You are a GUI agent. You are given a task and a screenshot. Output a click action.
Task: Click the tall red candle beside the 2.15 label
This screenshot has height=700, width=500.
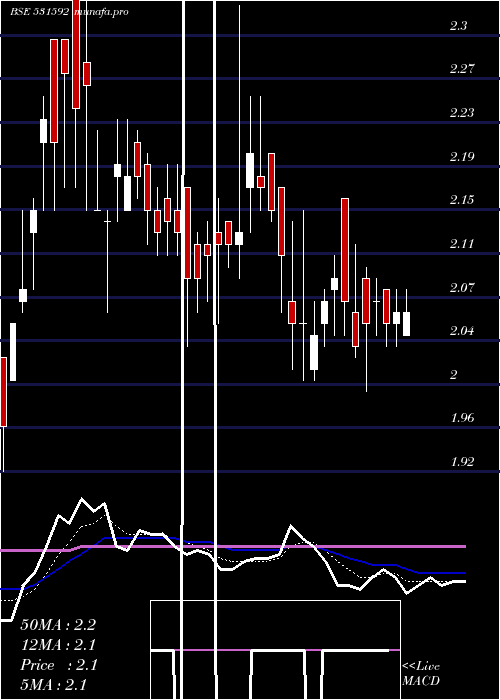pyautogui.click(x=345, y=250)
